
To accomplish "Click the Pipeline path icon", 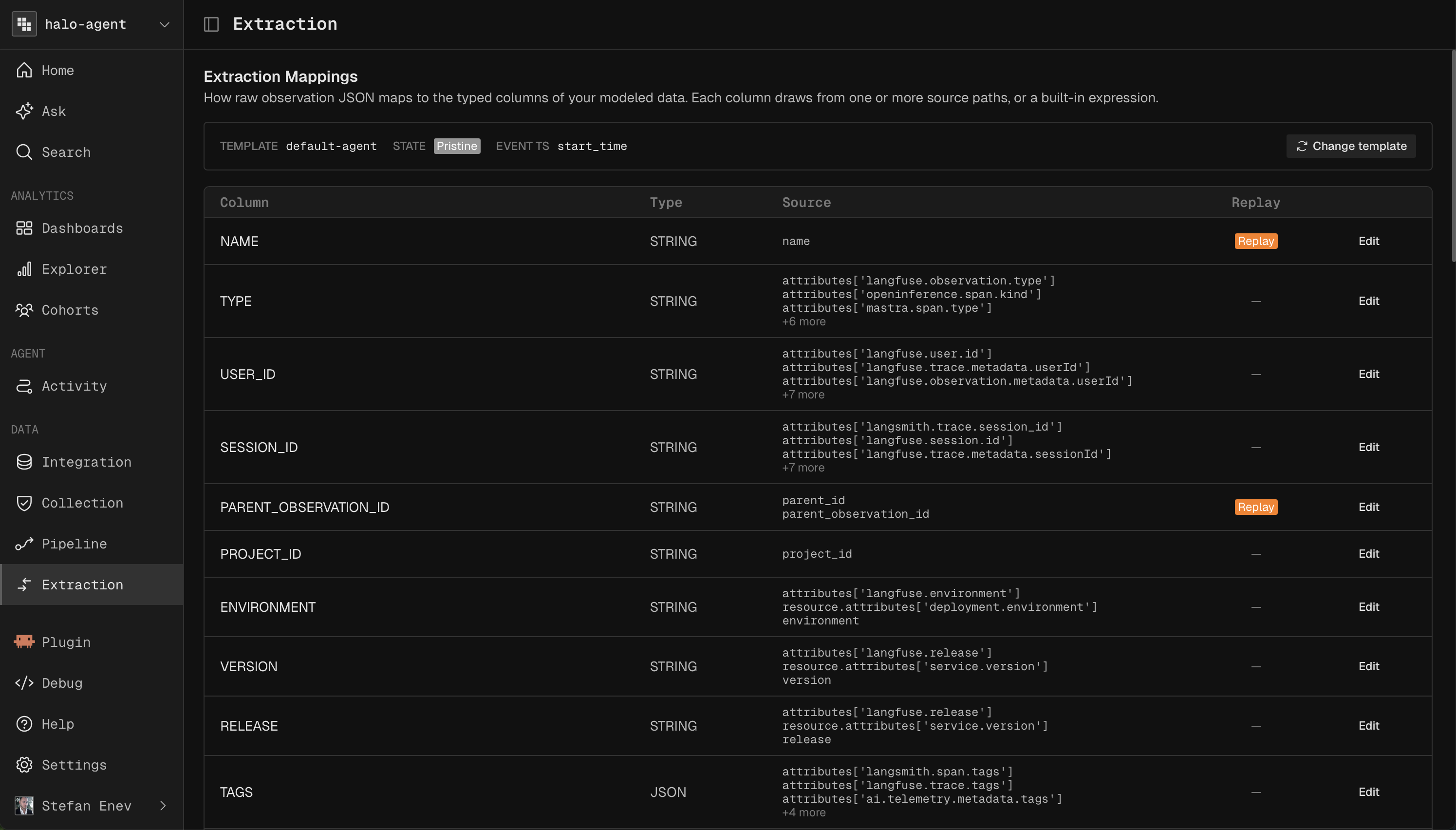I will pos(24,544).
